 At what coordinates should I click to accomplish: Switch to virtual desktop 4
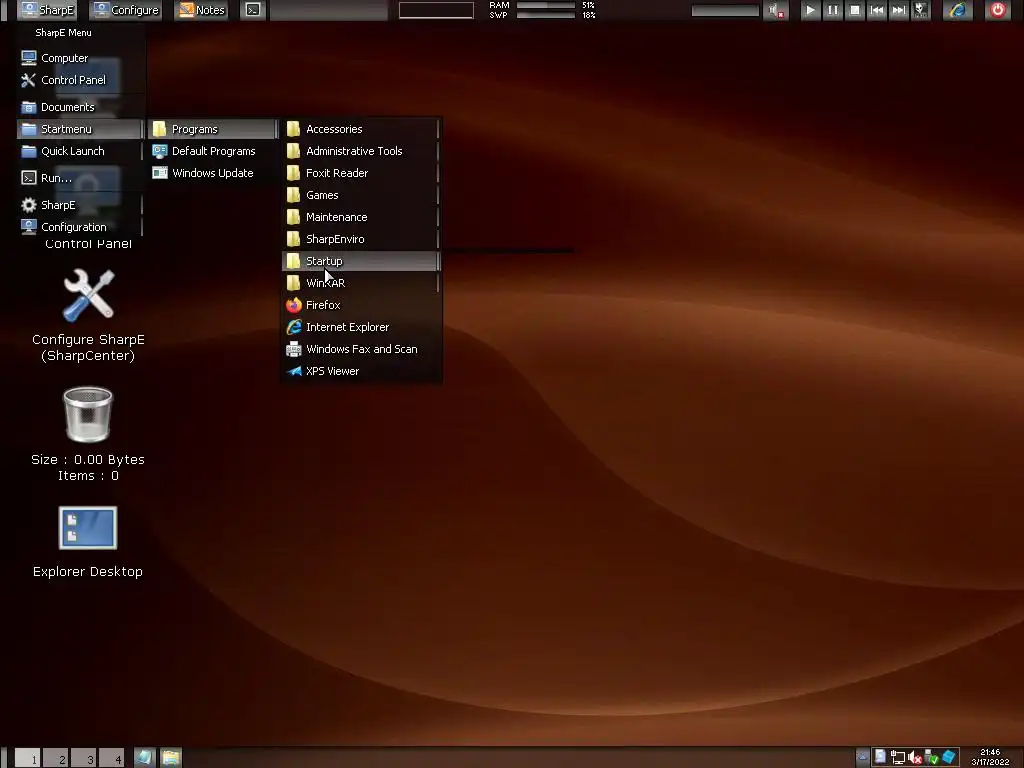click(x=112, y=758)
